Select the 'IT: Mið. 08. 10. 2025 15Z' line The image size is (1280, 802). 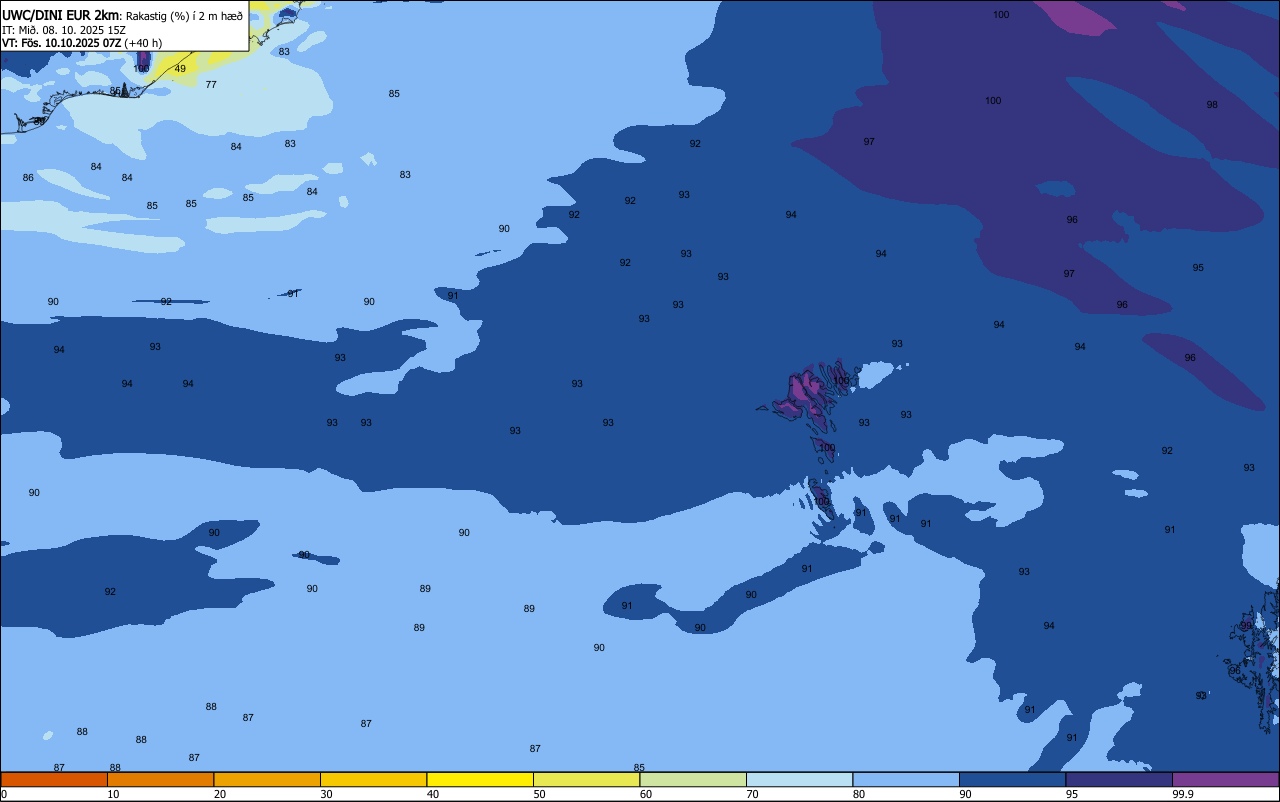tap(64, 30)
